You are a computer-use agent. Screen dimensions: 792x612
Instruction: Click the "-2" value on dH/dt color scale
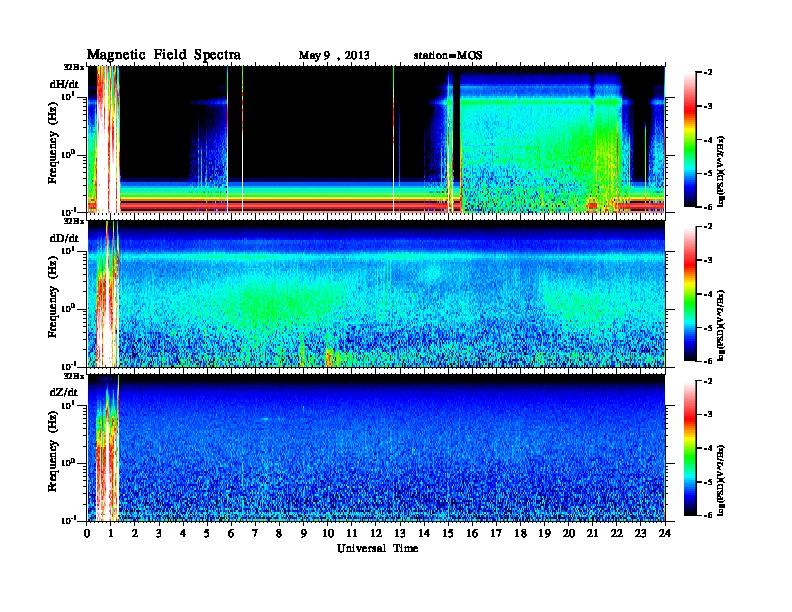pyautogui.click(x=708, y=73)
